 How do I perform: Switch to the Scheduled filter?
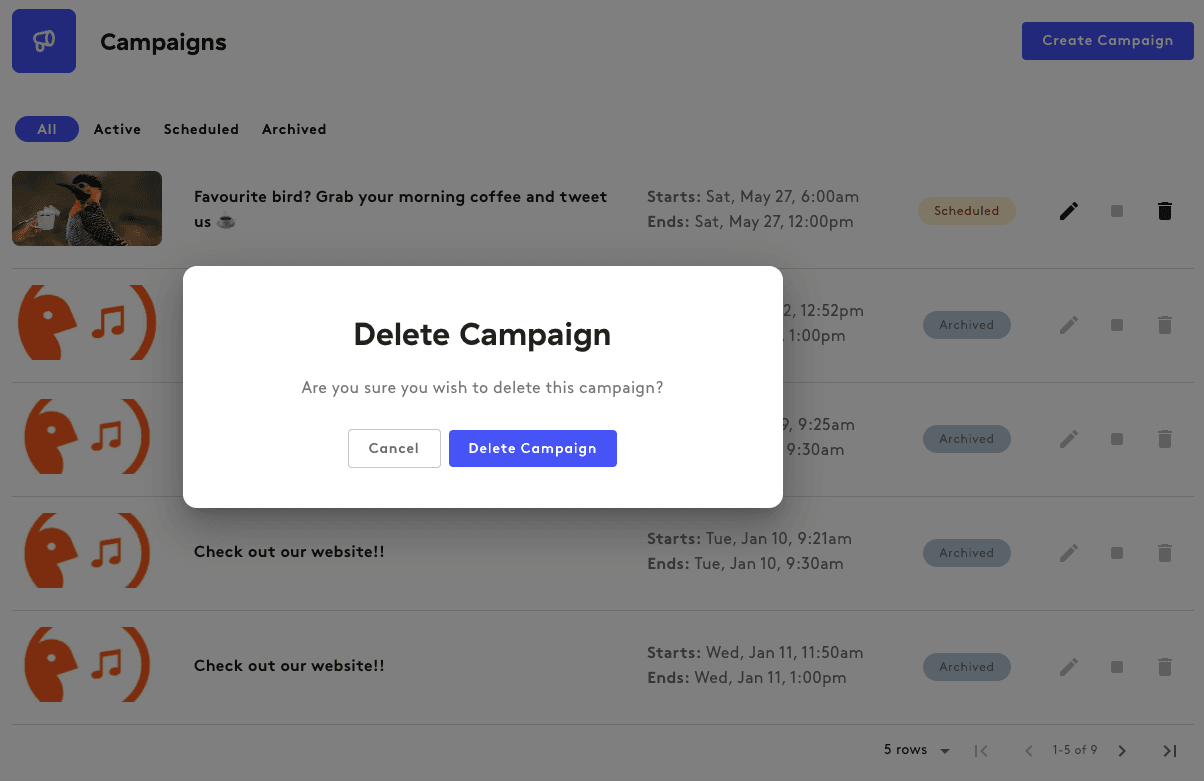click(x=201, y=129)
